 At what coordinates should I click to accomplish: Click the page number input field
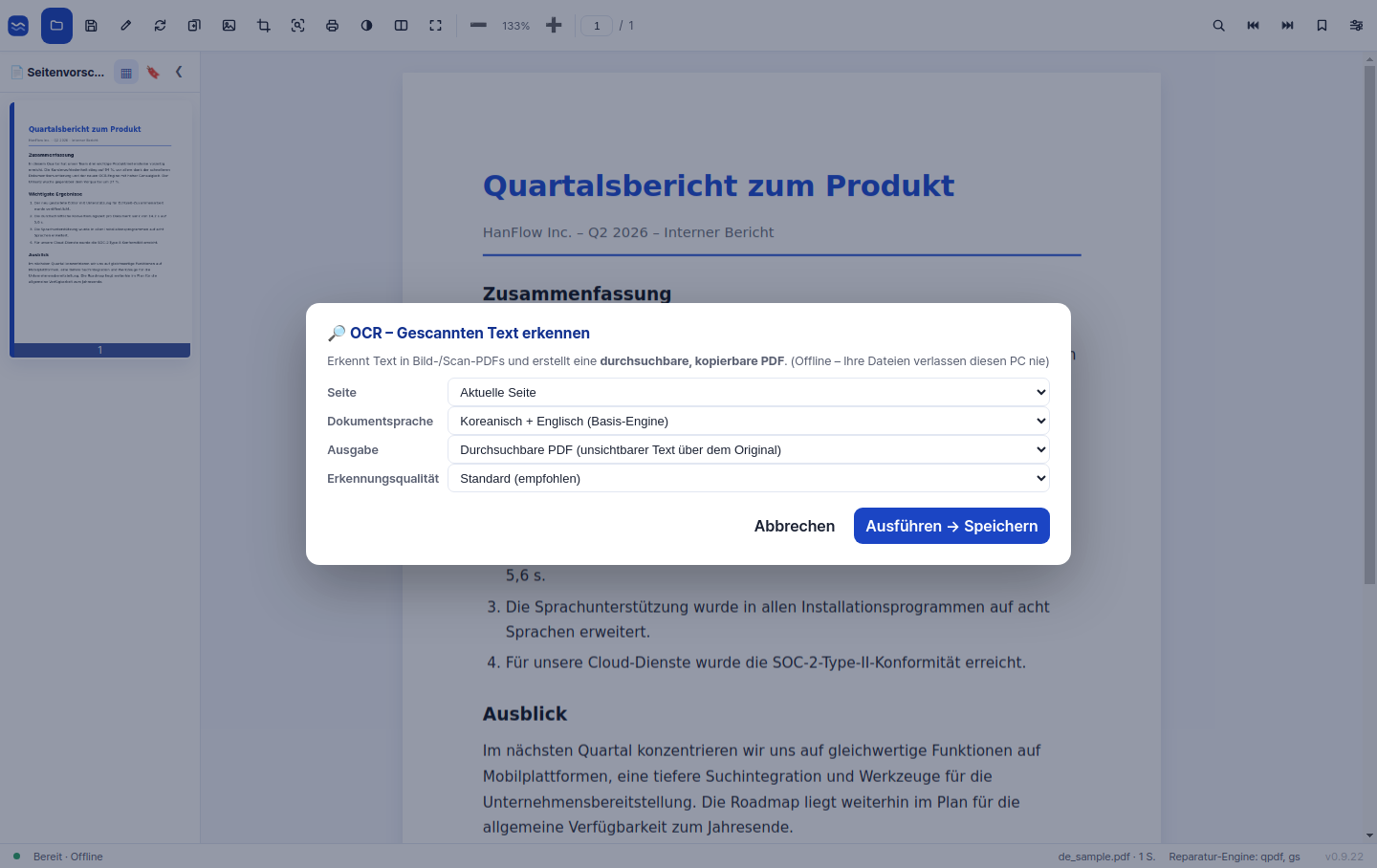(x=597, y=26)
